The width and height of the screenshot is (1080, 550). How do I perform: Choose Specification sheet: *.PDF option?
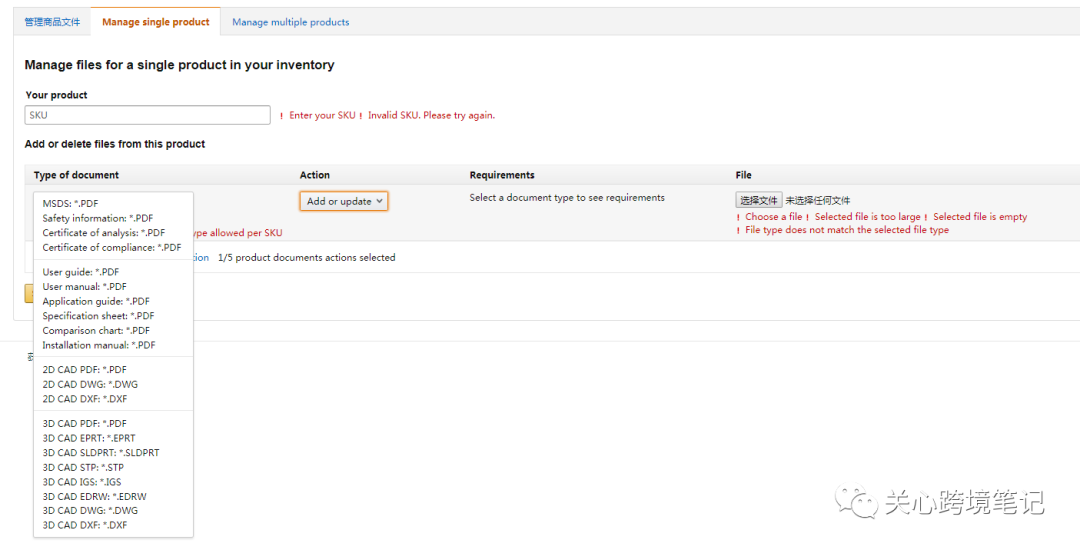click(x=98, y=316)
